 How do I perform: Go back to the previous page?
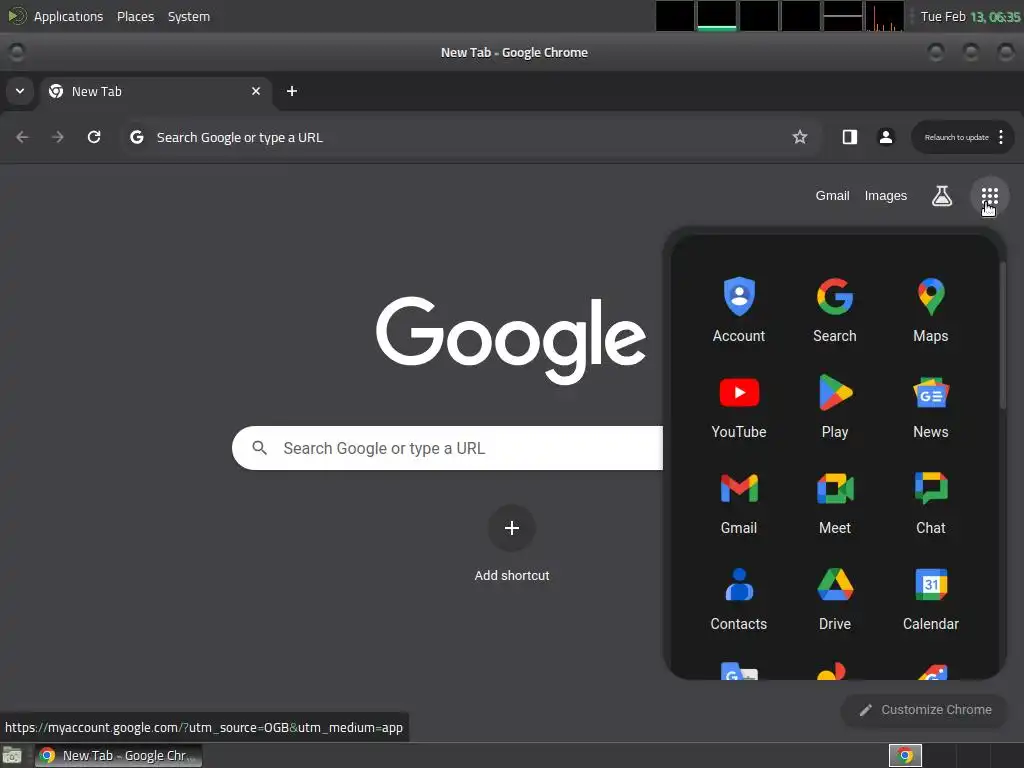22,137
